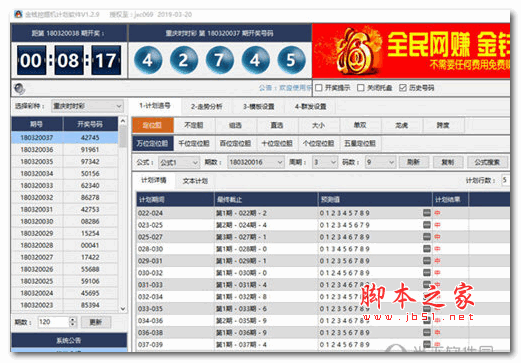
Task: Click the history list scrollbar up arrow
Action: [123, 121]
